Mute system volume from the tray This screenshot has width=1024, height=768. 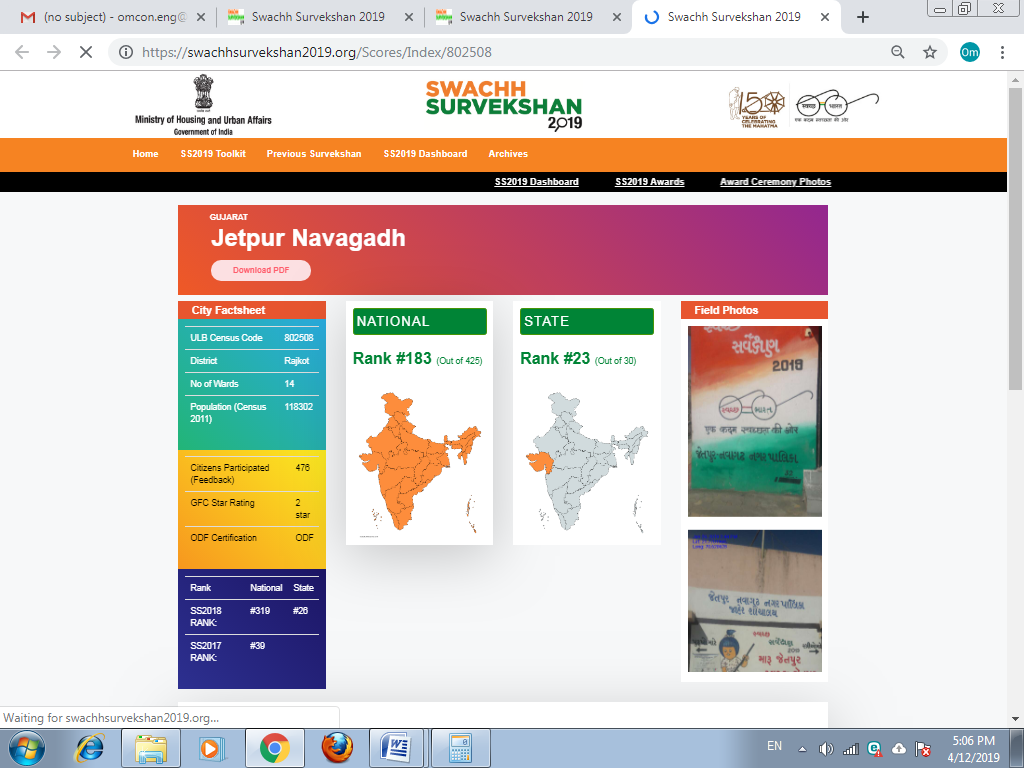[x=824, y=747]
